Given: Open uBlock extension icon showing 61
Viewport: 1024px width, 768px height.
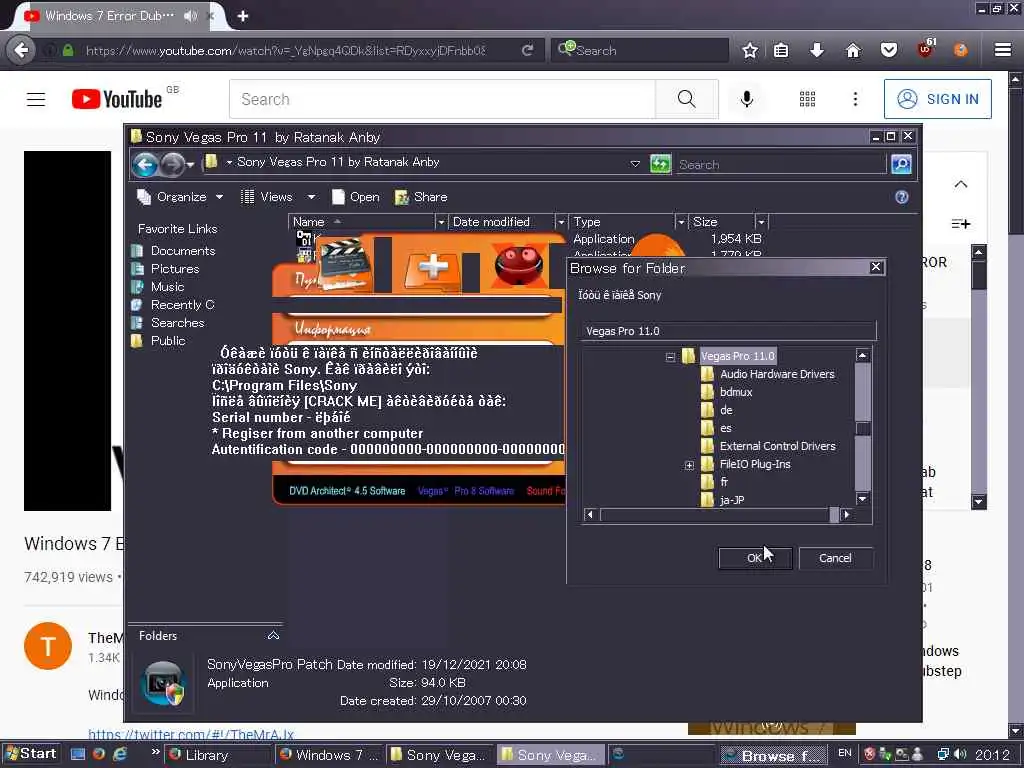Looking at the screenshot, I should 926,49.
